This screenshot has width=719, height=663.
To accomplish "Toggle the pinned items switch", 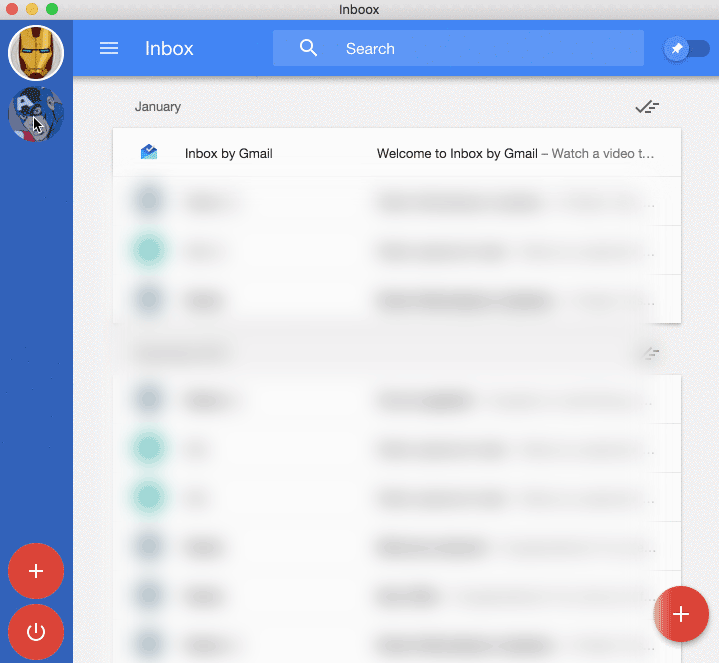I will [686, 49].
